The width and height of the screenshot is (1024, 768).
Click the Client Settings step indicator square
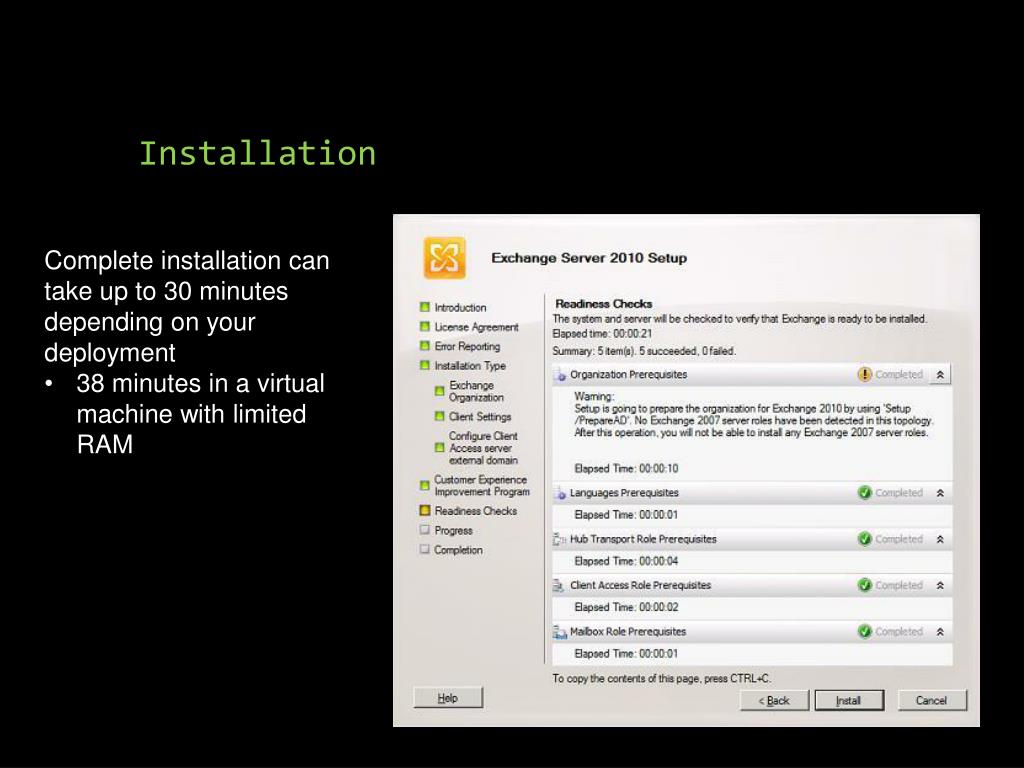click(440, 416)
